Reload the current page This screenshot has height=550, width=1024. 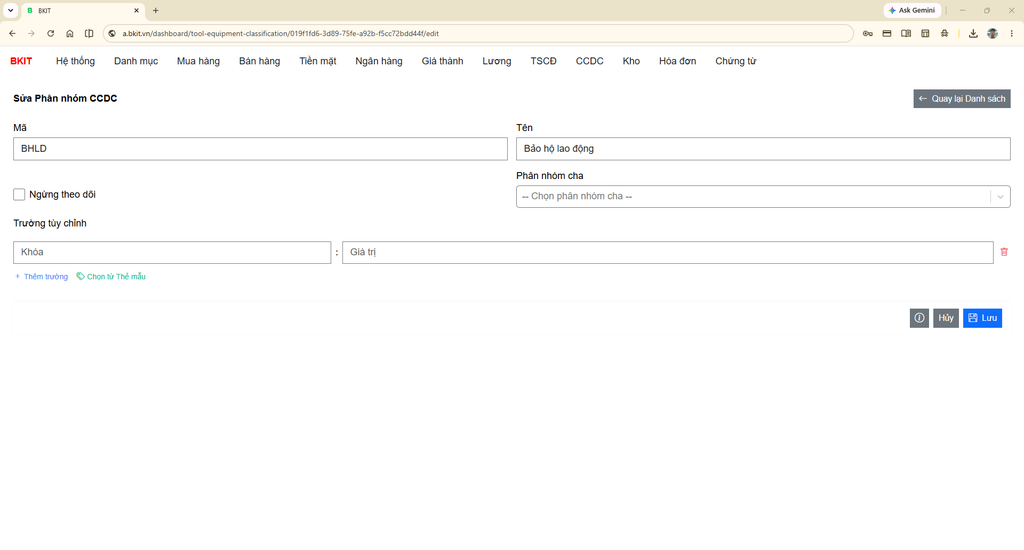pos(50,33)
